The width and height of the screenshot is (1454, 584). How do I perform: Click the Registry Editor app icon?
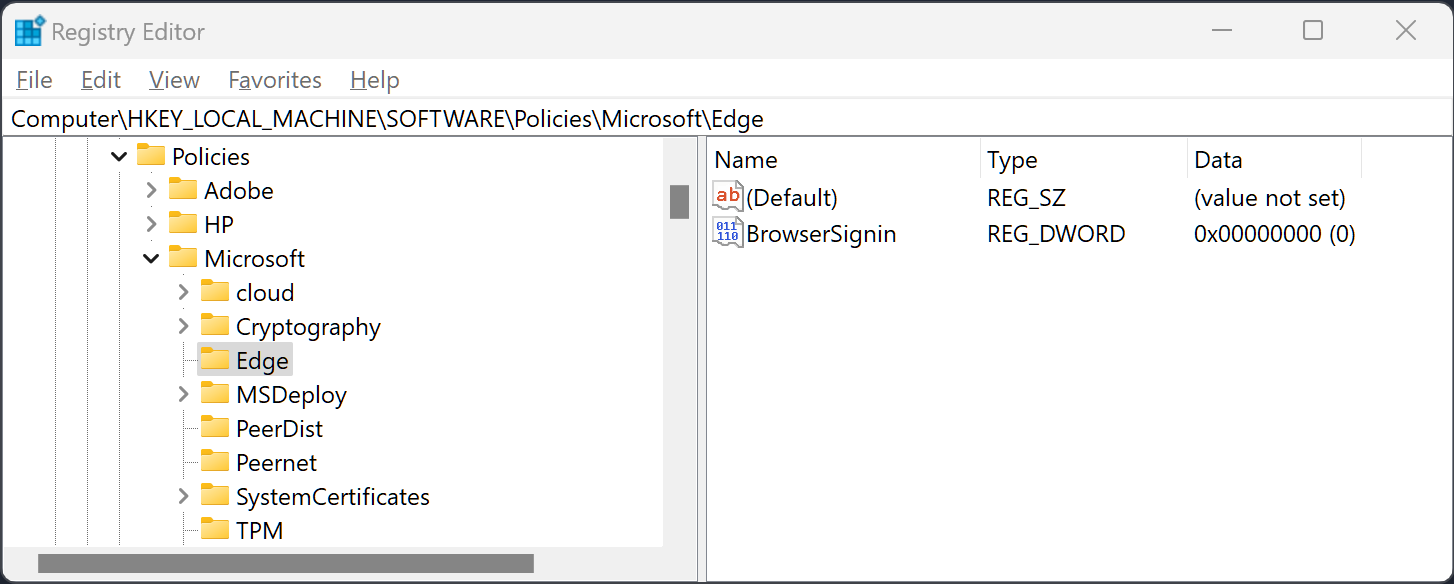pyautogui.click(x=30, y=31)
